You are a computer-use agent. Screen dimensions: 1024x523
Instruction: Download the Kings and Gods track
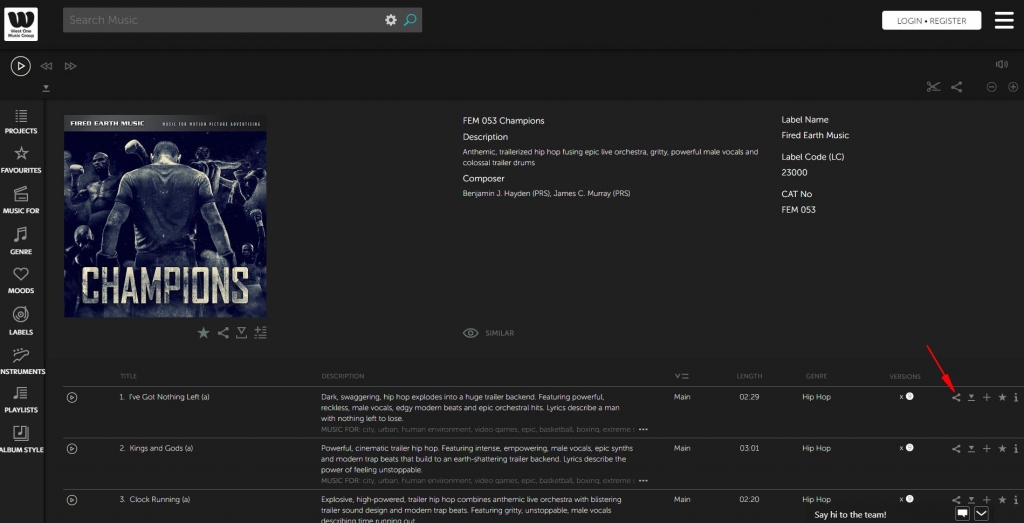pyautogui.click(x=971, y=449)
